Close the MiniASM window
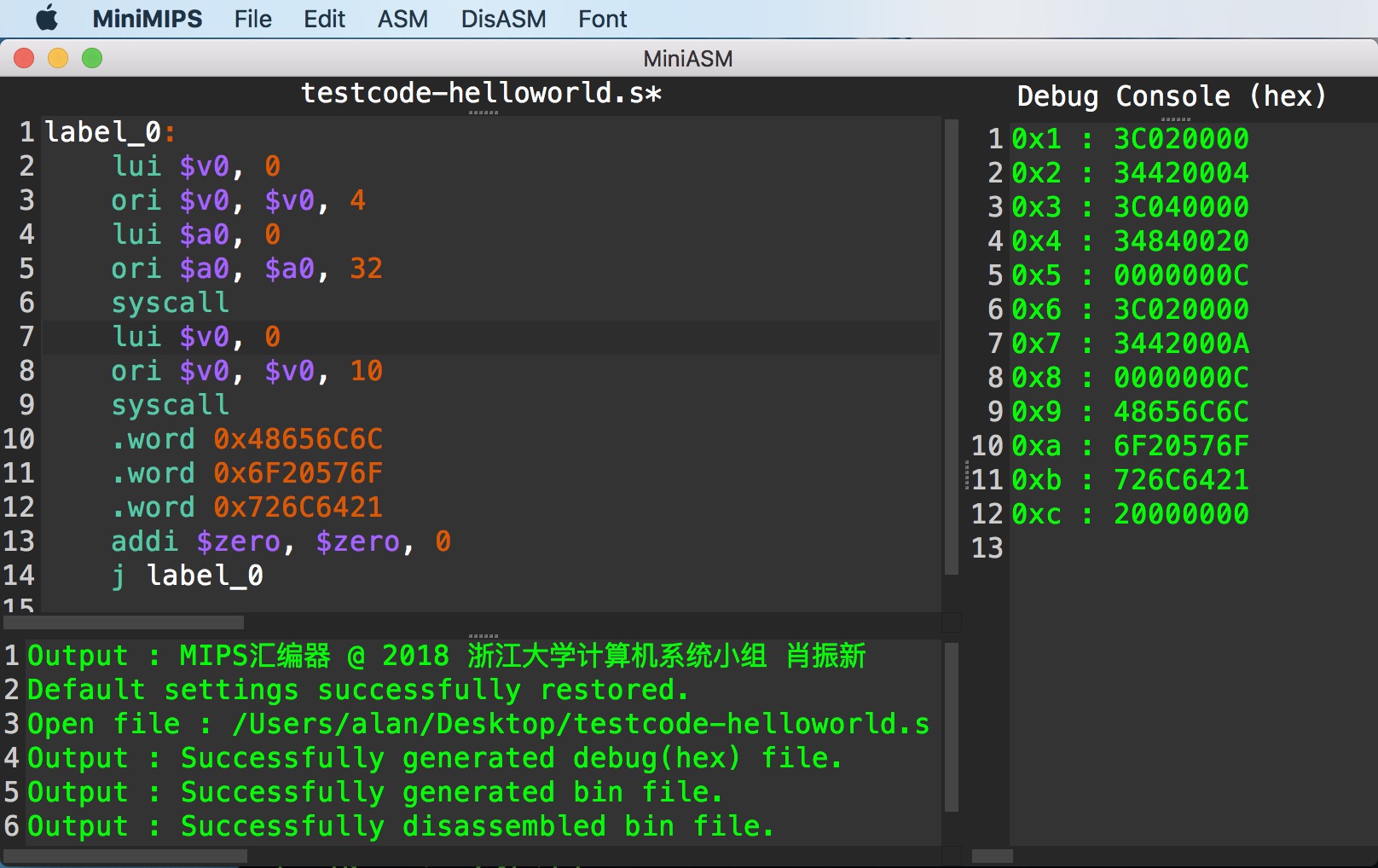 pyautogui.click(x=24, y=58)
